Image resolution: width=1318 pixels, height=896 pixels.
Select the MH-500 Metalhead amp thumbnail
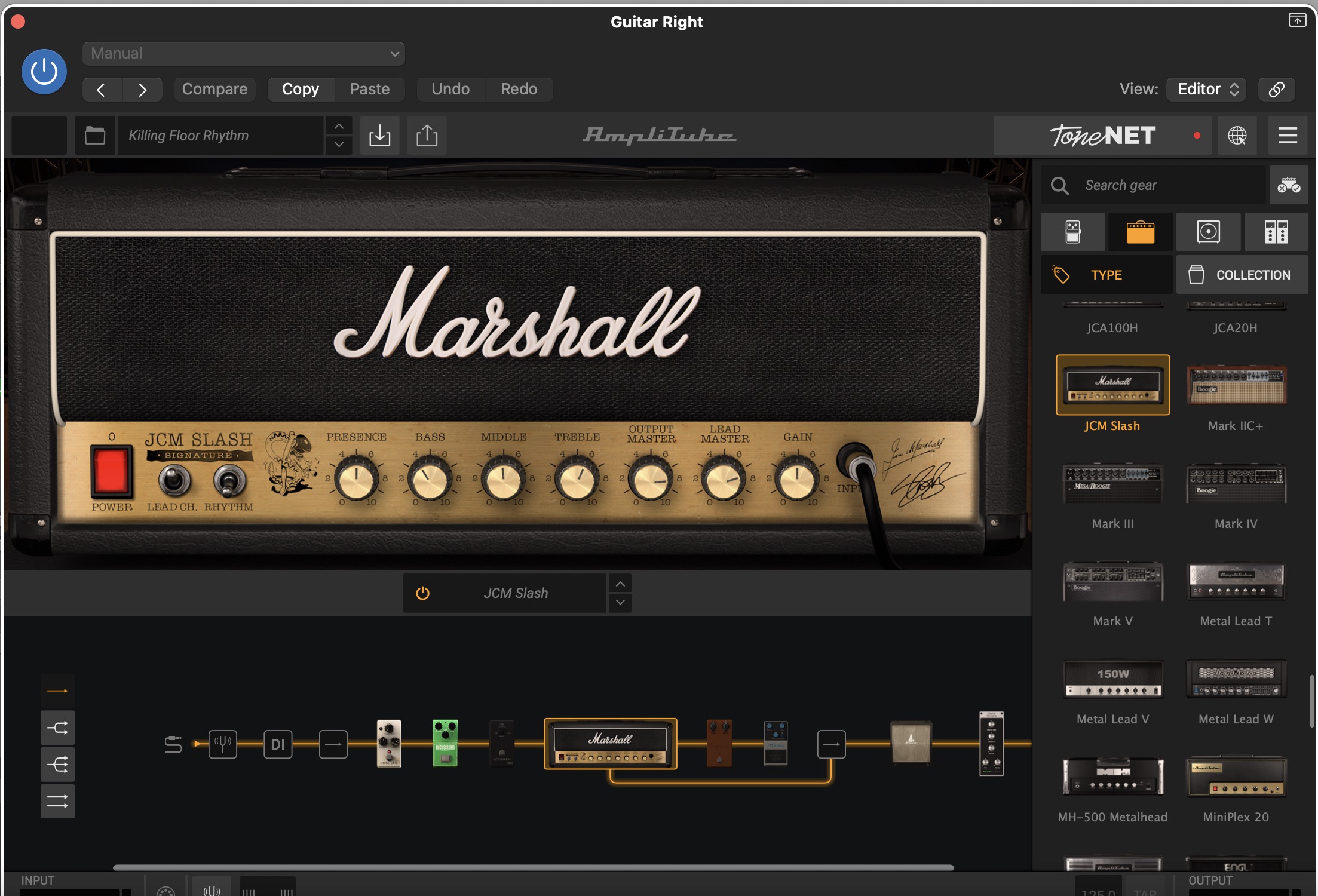pos(1112,777)
